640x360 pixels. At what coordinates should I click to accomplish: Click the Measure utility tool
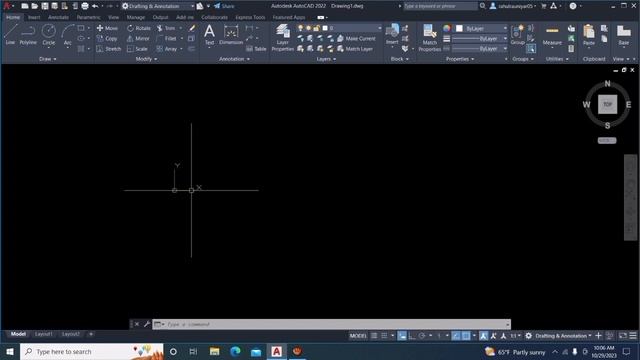pyautogui.click(x=552, y=35)
